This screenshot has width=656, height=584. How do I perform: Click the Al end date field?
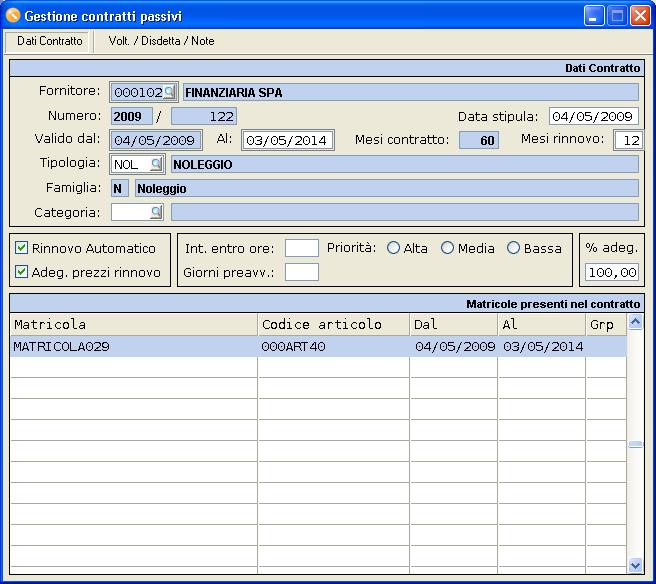pos(287,140)
